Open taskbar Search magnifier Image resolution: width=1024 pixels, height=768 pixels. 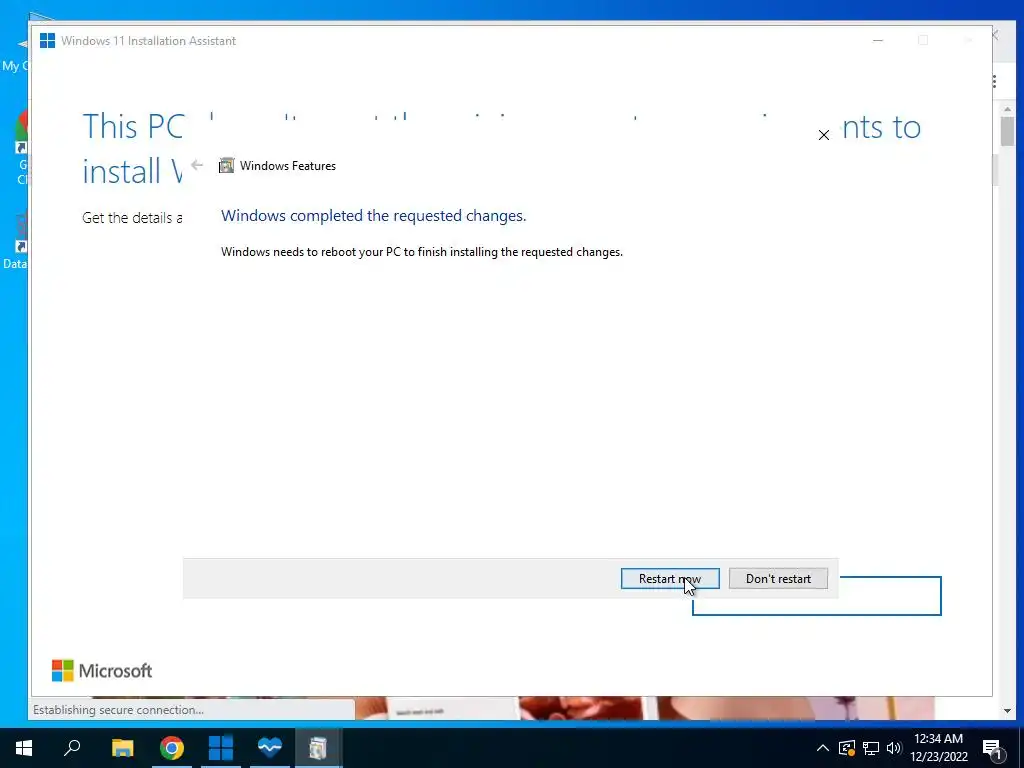(72, 748)
